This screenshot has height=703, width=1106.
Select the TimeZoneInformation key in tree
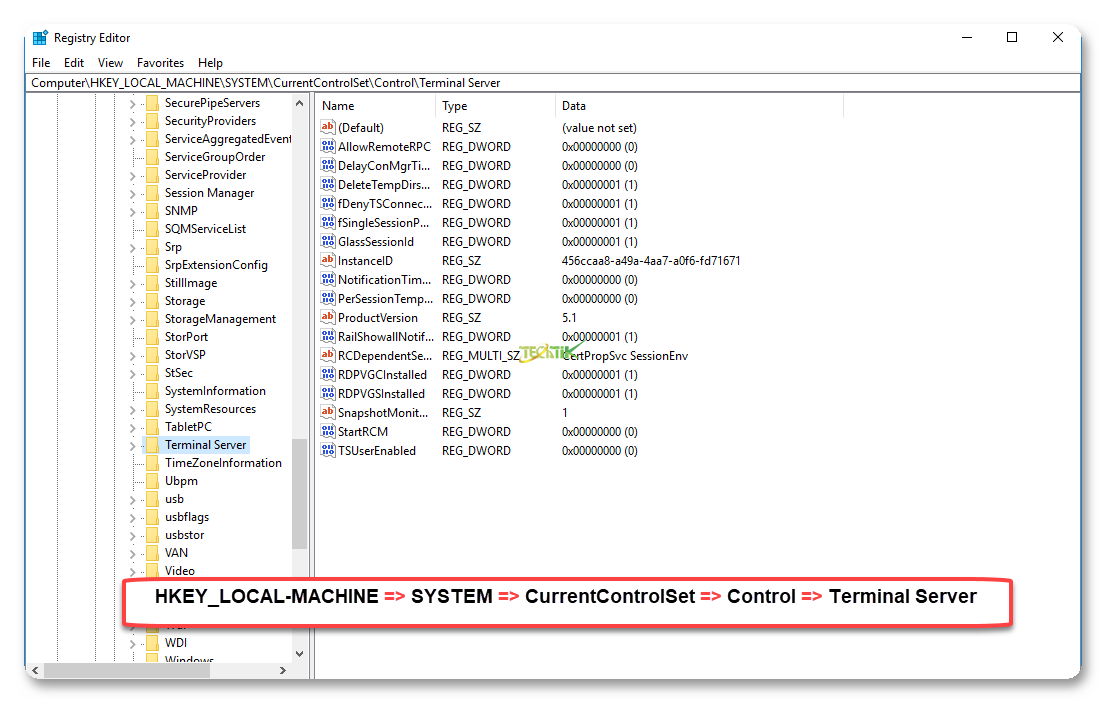coord(223,463)
